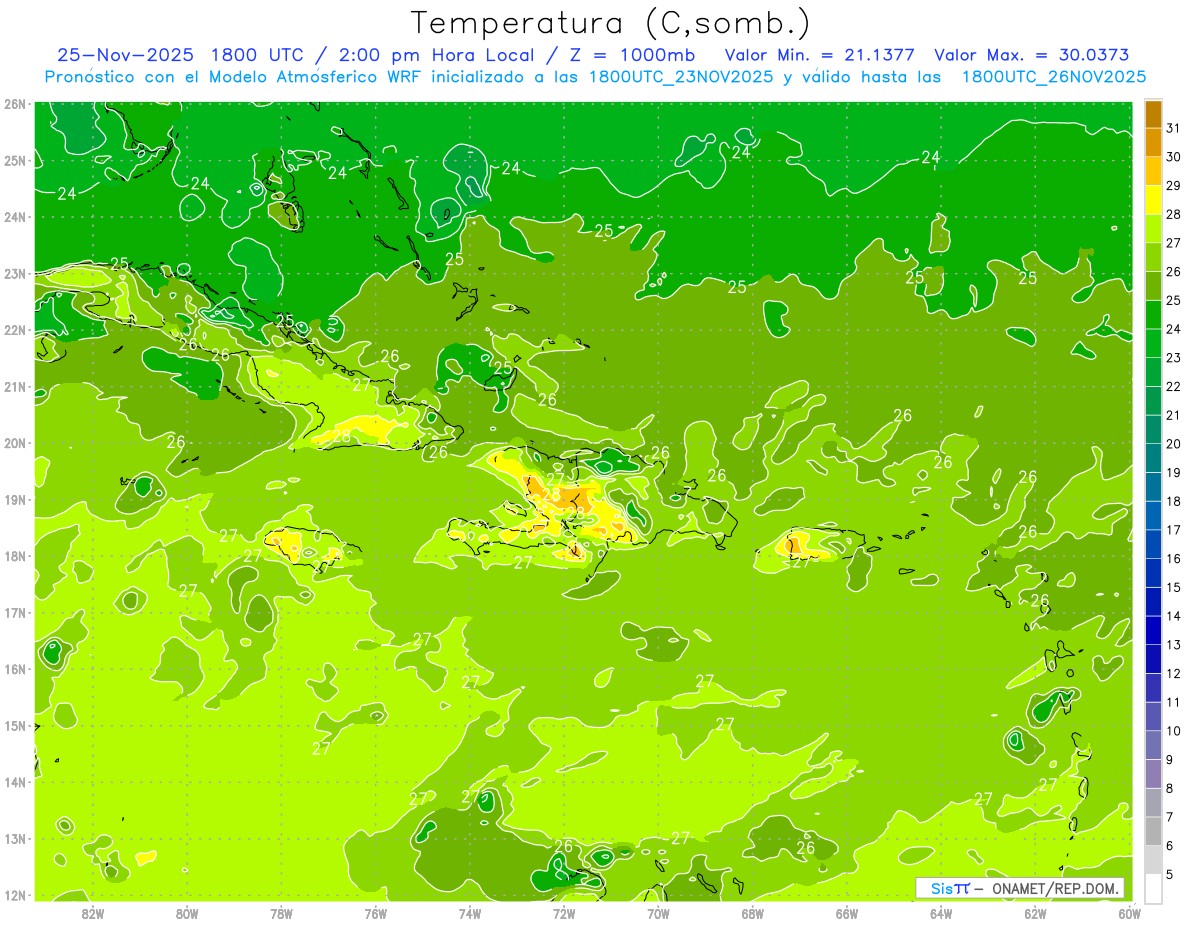The height and width of the screenshot is (927, 1200).
Task: Click the initialization time '1800UTC_23NOV2025'
Action: (x=683, y=77)
